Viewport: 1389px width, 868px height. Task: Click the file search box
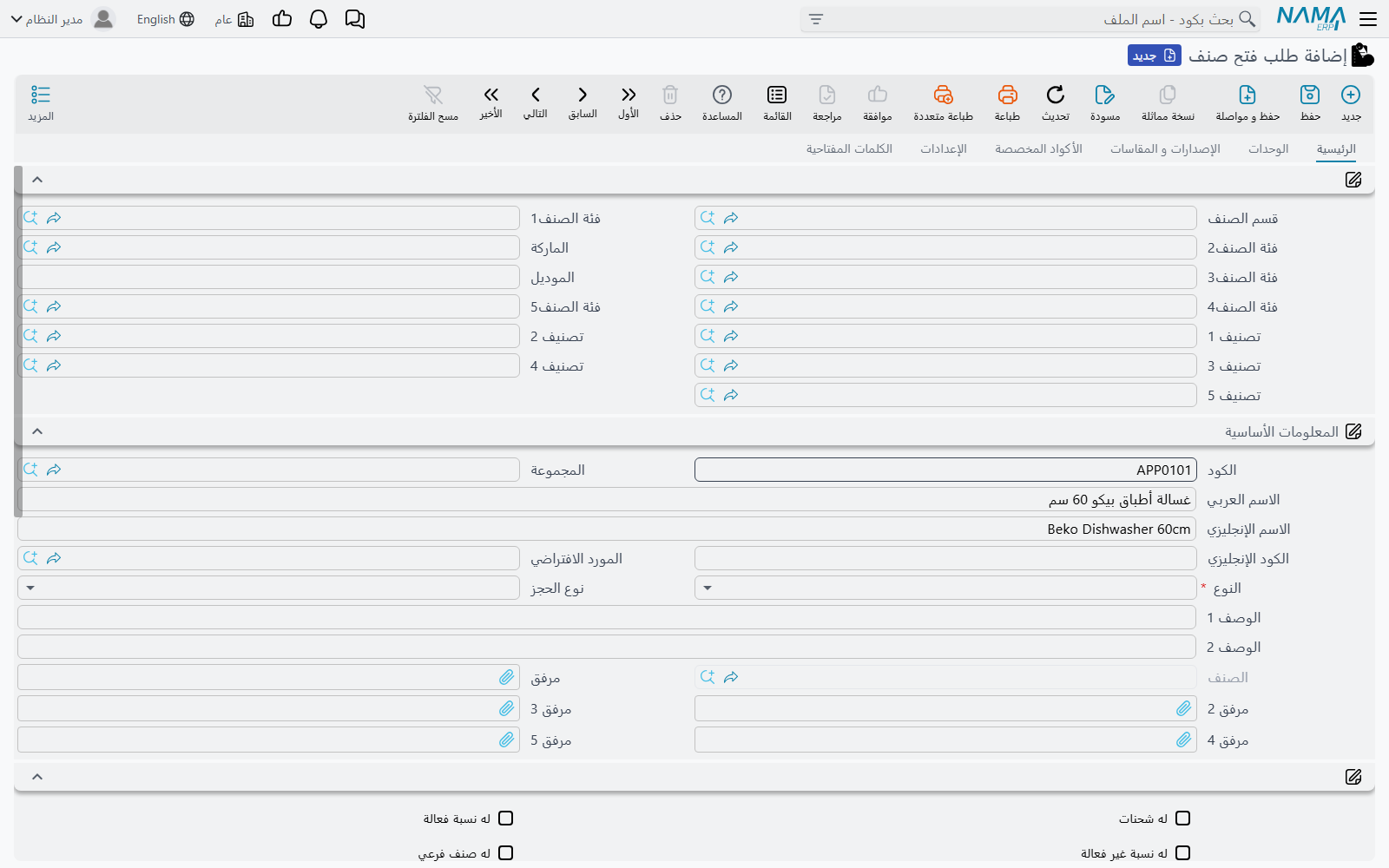point(1030,19)
